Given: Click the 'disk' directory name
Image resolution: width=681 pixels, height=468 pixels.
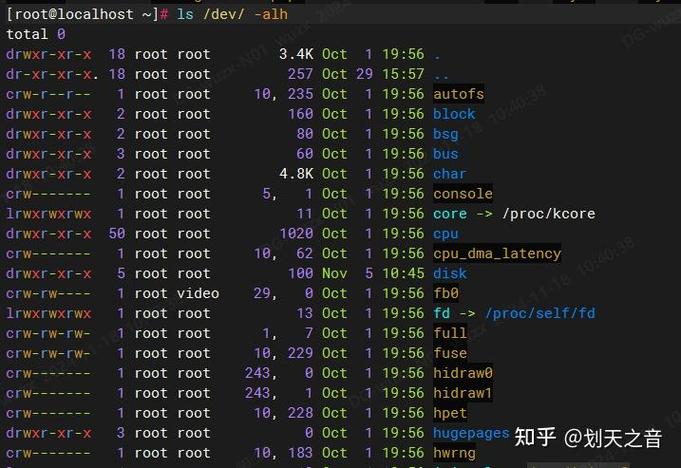Looking at the screenshot, I should 450,274.
